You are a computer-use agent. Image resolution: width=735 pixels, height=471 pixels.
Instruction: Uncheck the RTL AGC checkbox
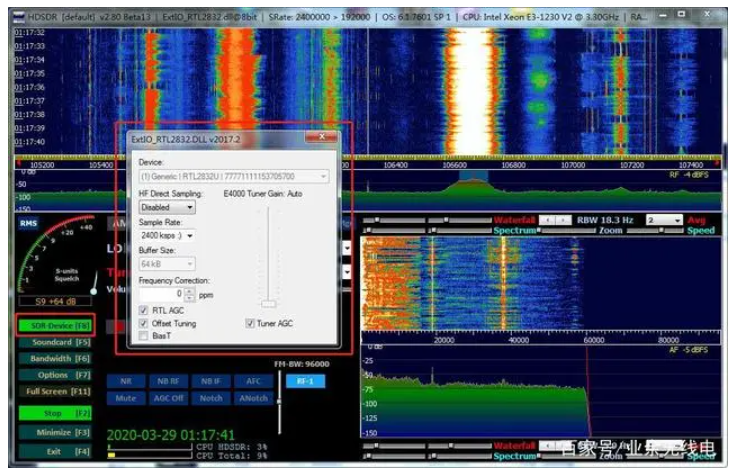tap(144, 311)
